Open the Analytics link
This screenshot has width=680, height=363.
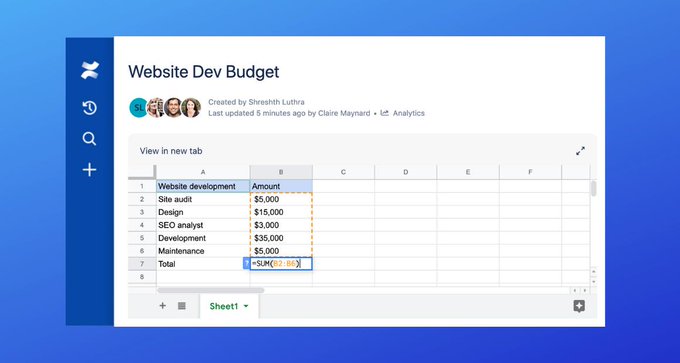409,113
